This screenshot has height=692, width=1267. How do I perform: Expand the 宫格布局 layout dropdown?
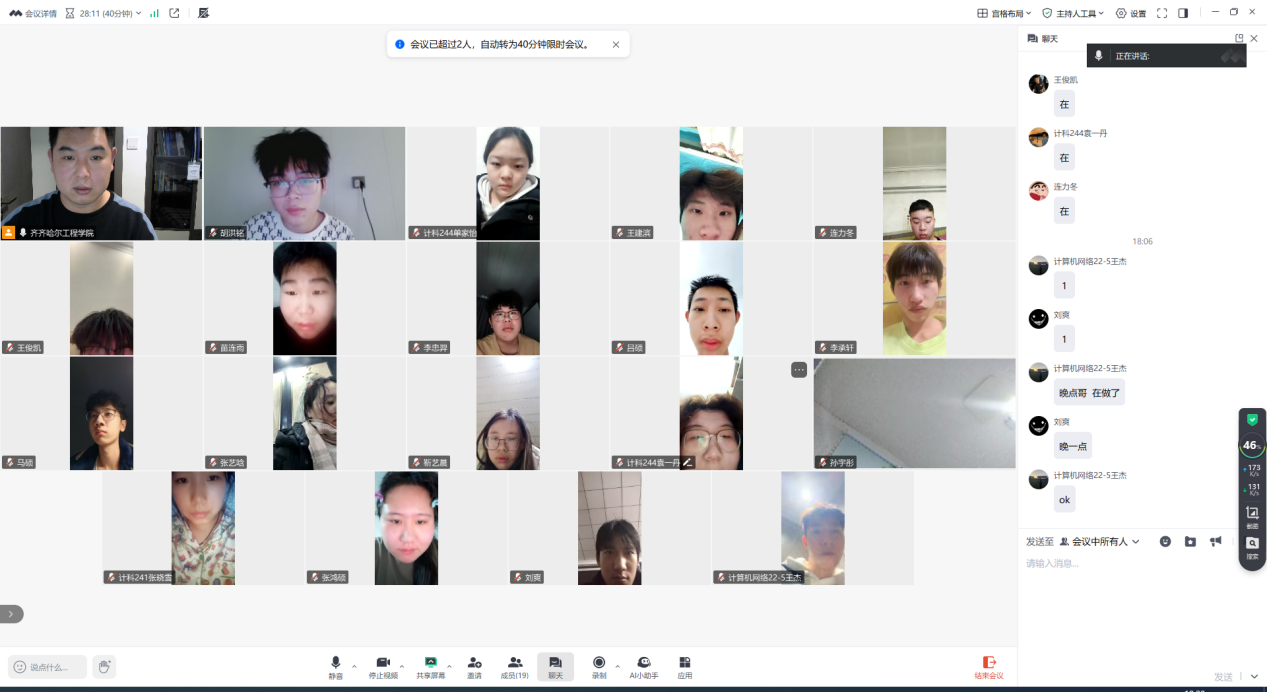[1004, 13]
